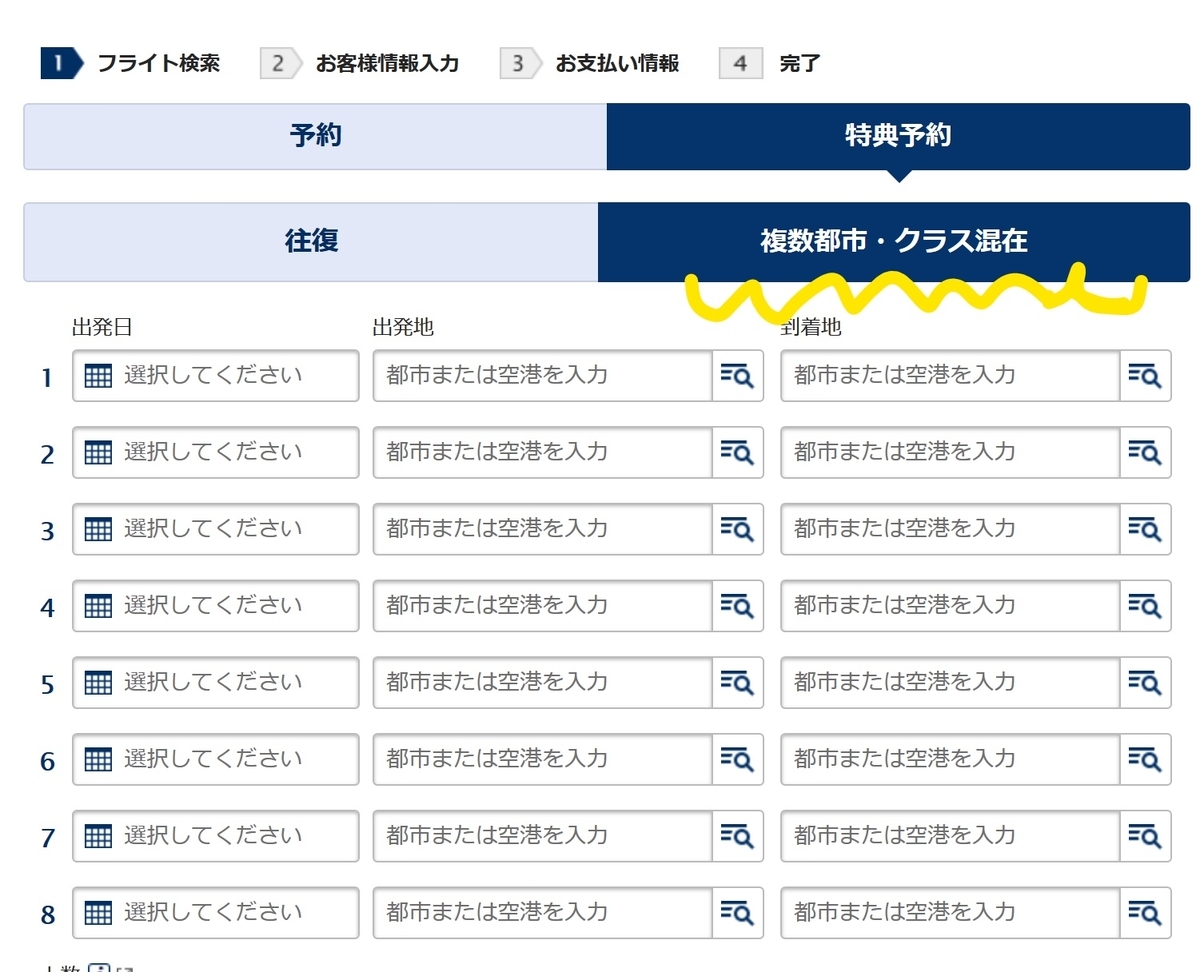Click calendar icon in row 1 date field

pos(98,376)
